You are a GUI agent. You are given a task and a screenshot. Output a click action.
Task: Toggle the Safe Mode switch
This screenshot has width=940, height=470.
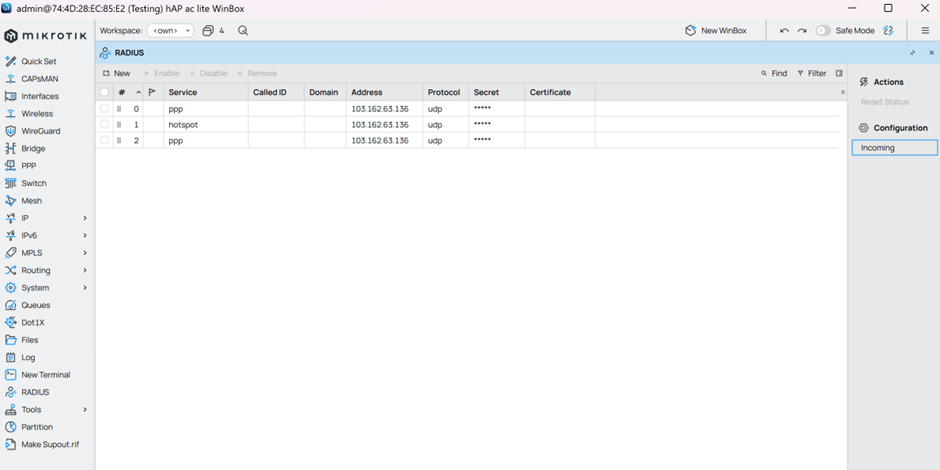(x=823, y=31)
